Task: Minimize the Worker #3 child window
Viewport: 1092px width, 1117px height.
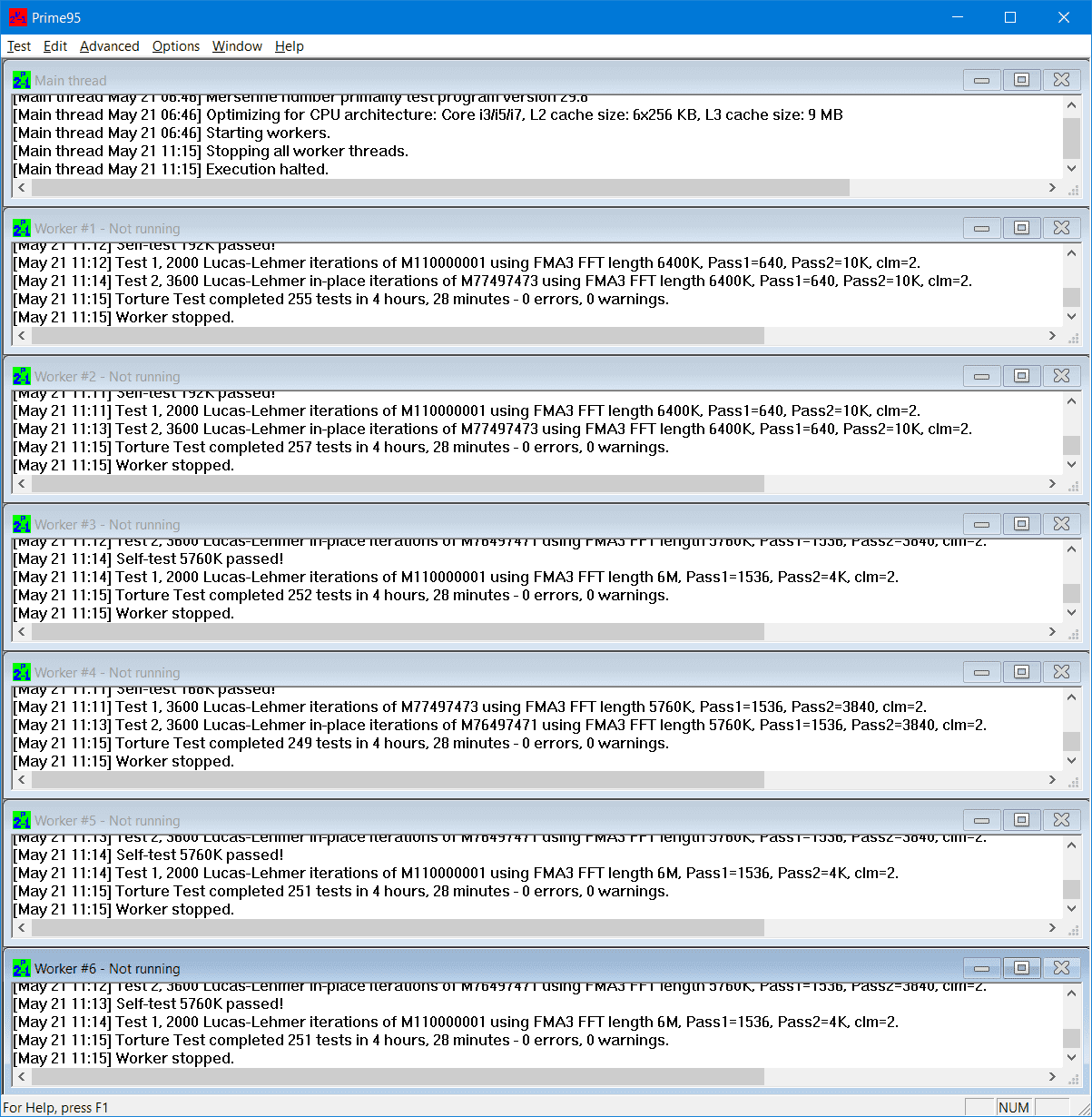Action: tap(982, 524)
